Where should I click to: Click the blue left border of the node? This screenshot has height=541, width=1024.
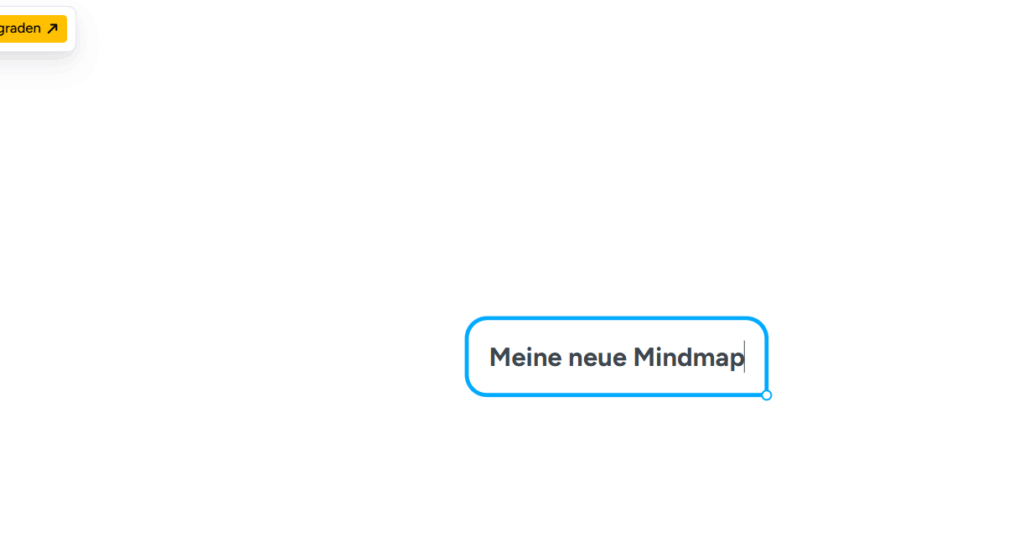[x=467, y=357]
